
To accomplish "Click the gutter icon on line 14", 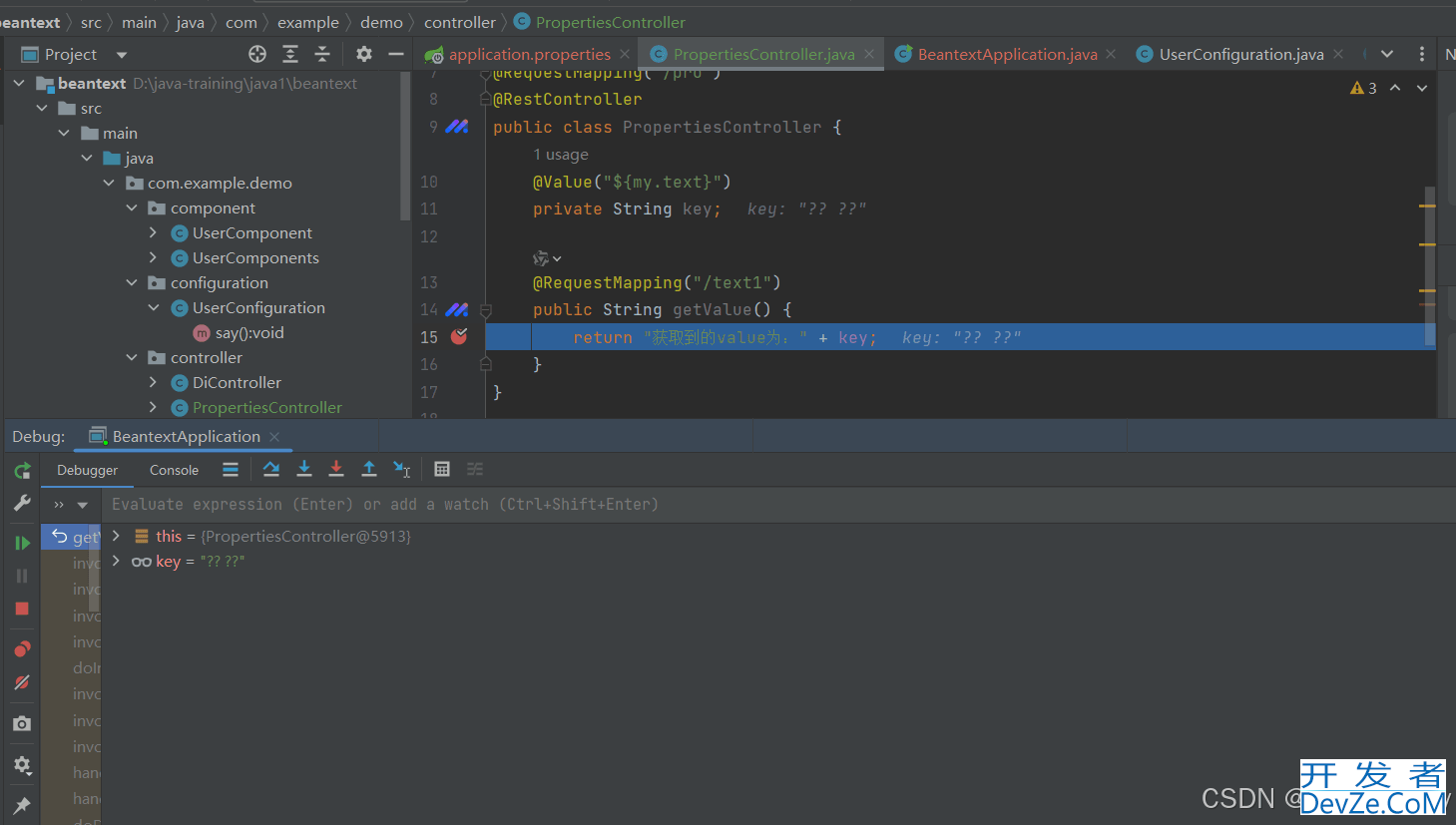I will [x=457, y=309].
